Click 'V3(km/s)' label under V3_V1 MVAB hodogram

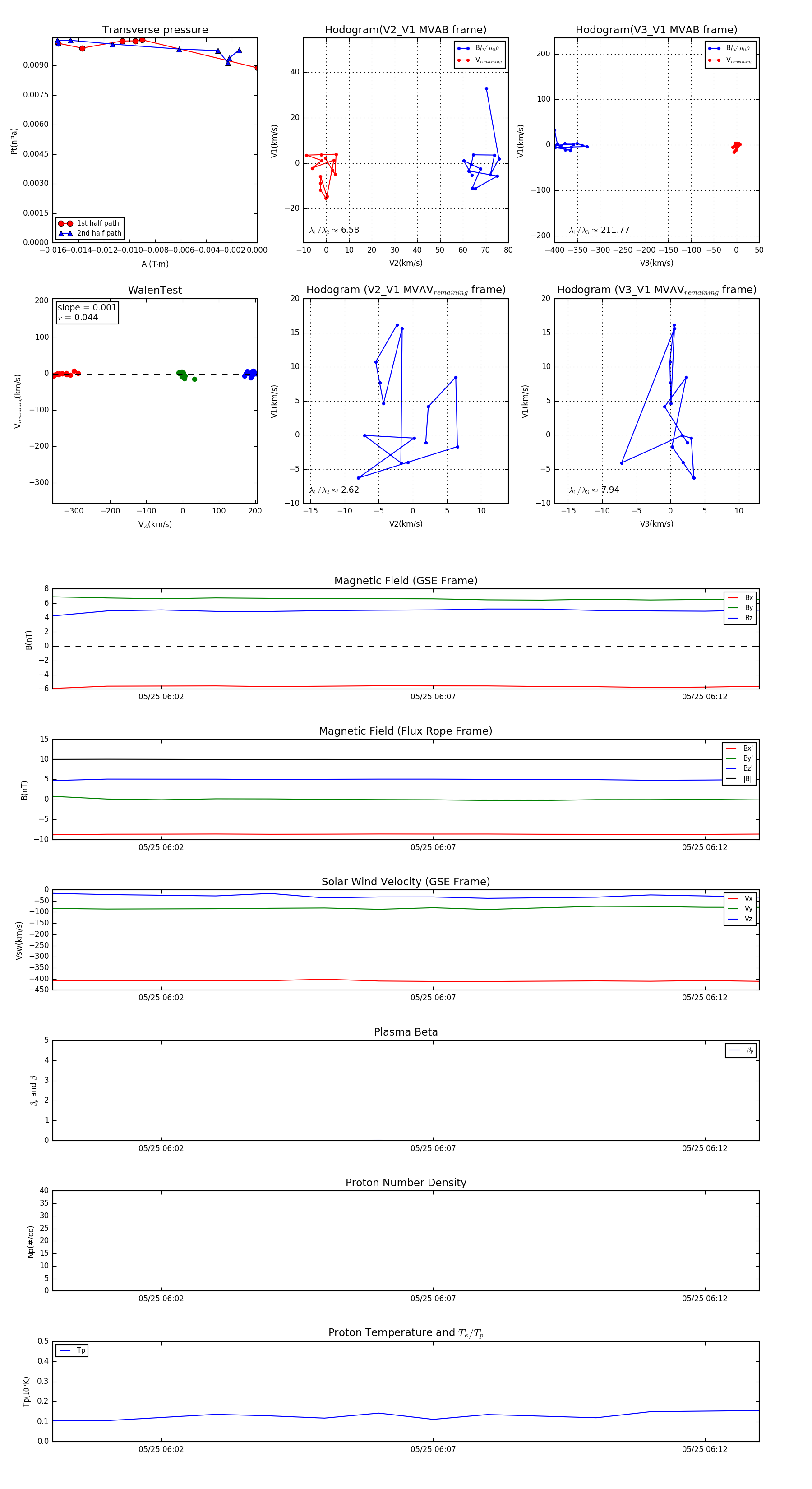656,263
